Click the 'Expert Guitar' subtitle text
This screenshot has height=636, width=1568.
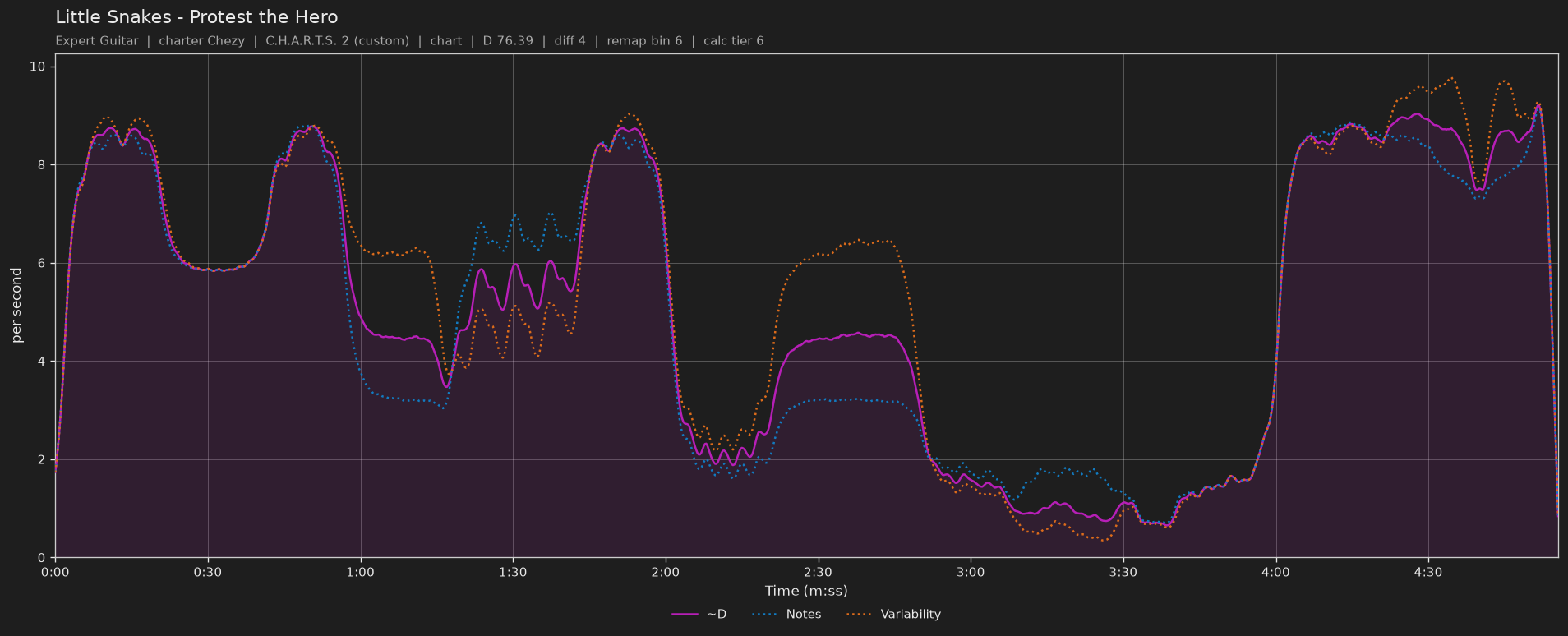pyautogui.click(x=97, y=41)
